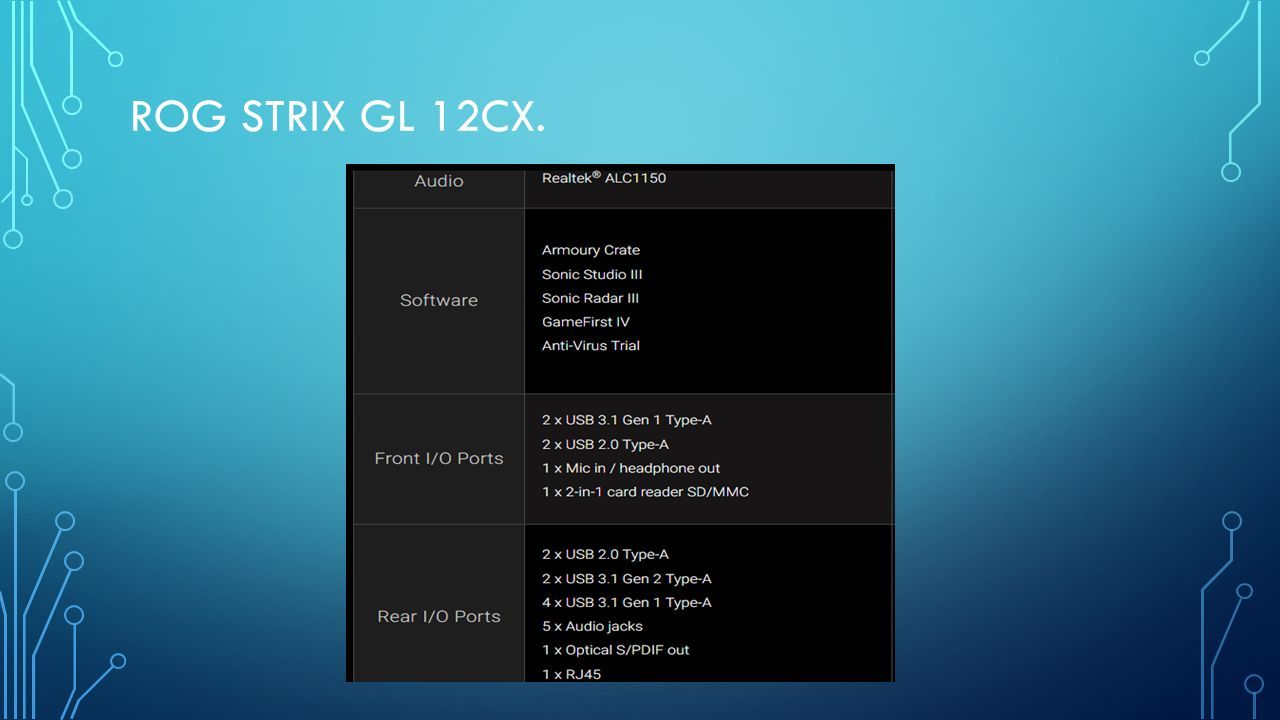The width and height of the screenshot is (1280, 720).
Task: Click 4 x USB 3.1 Gen 1 Type-A line
Action: pos(627,602)
